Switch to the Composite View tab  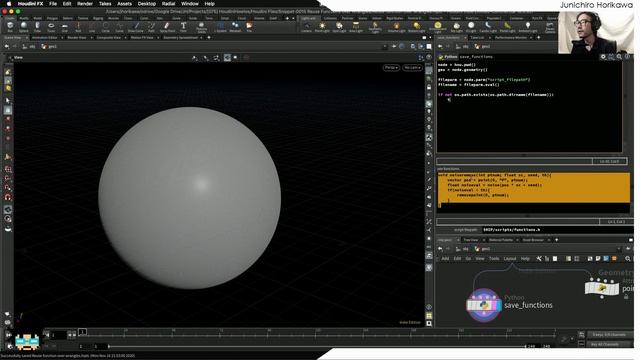pyautogui.click(x=109, y=38)
